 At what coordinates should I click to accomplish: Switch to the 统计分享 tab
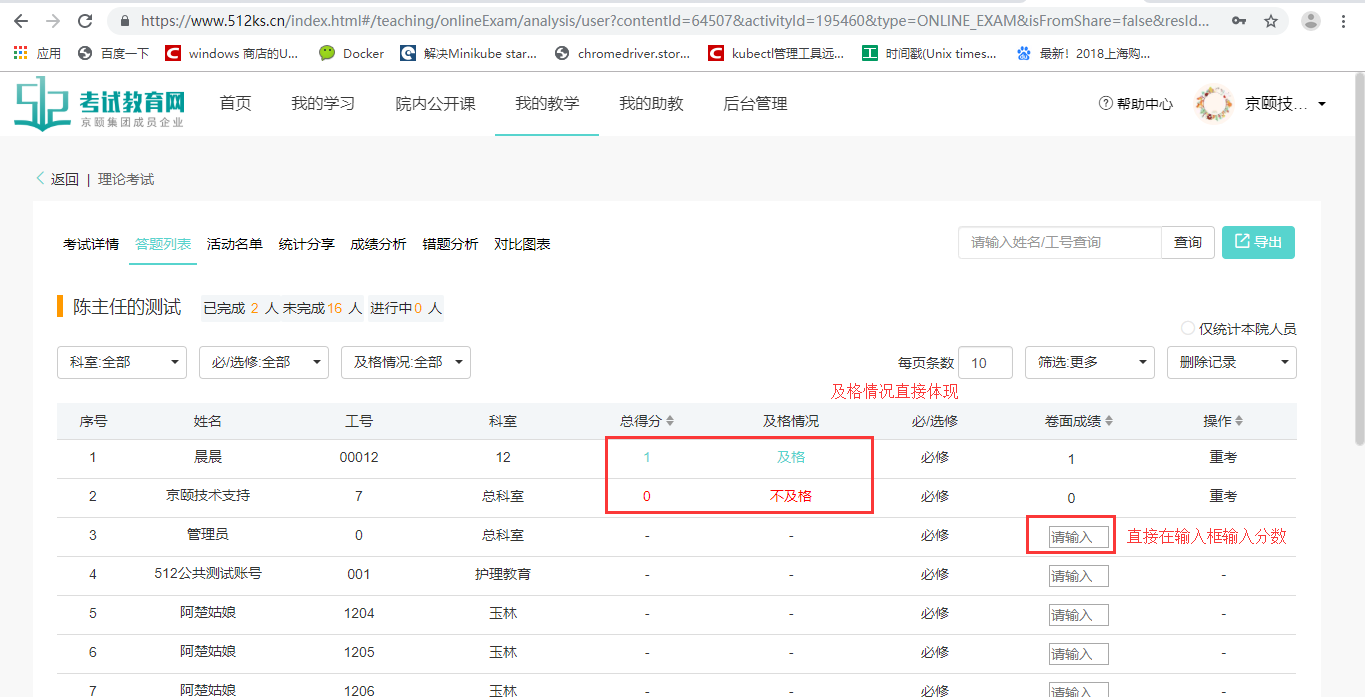tap(307, 244)
